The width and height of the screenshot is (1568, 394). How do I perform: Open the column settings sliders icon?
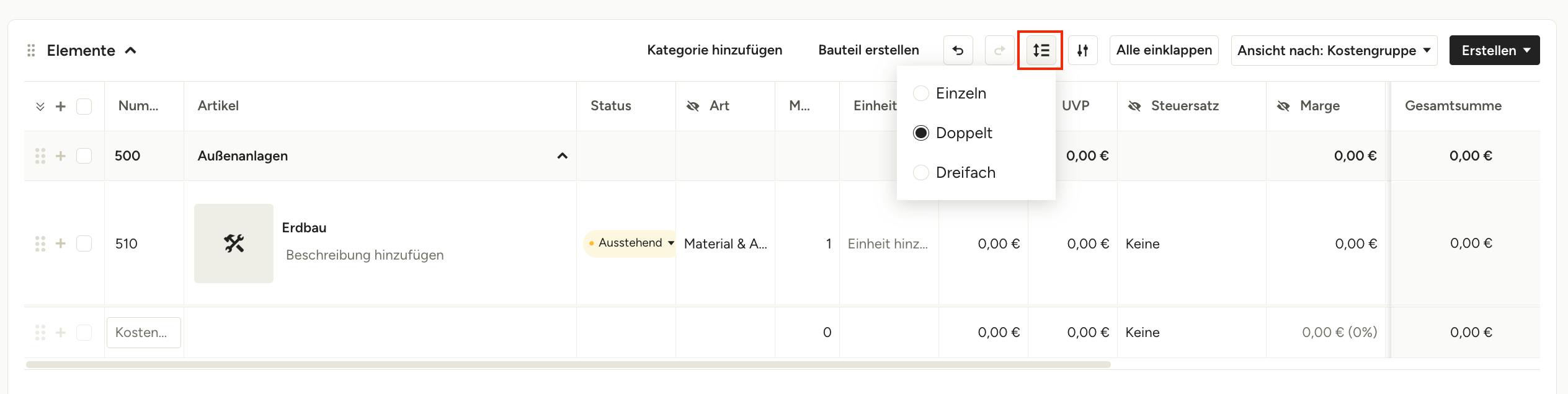[1082, 50]
